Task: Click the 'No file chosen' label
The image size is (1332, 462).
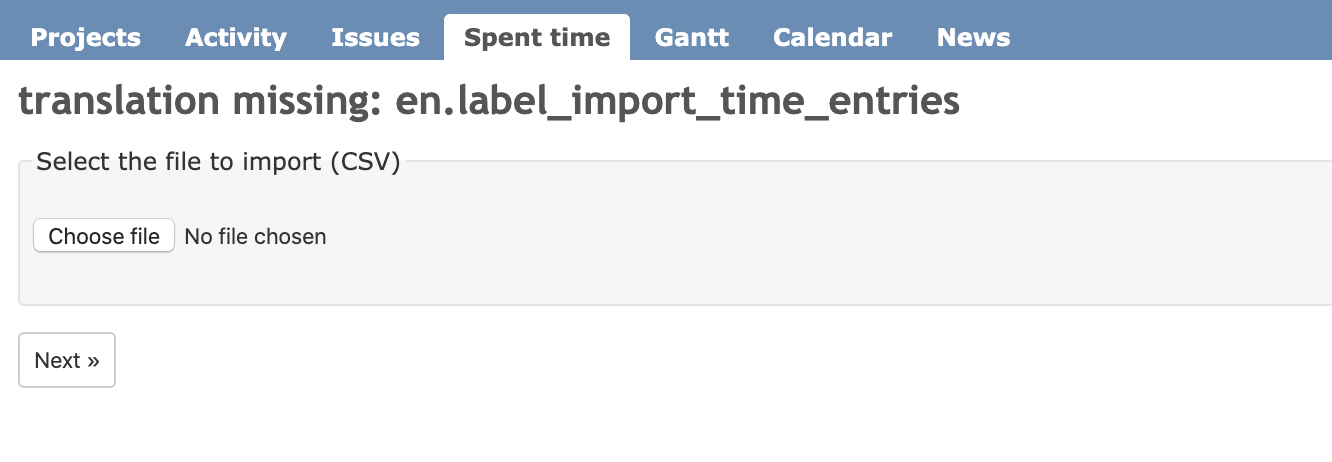Action: point(255,237)
